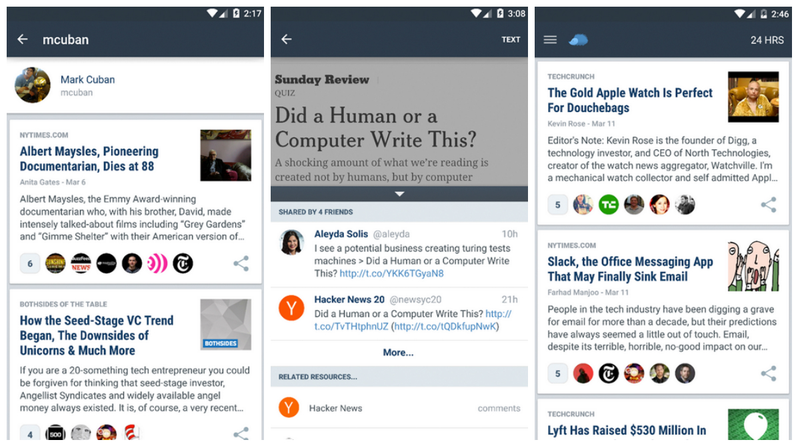800x448 pixels.
Task: Tap the red bird avatar in Slack card
Action: pos(583,374)
